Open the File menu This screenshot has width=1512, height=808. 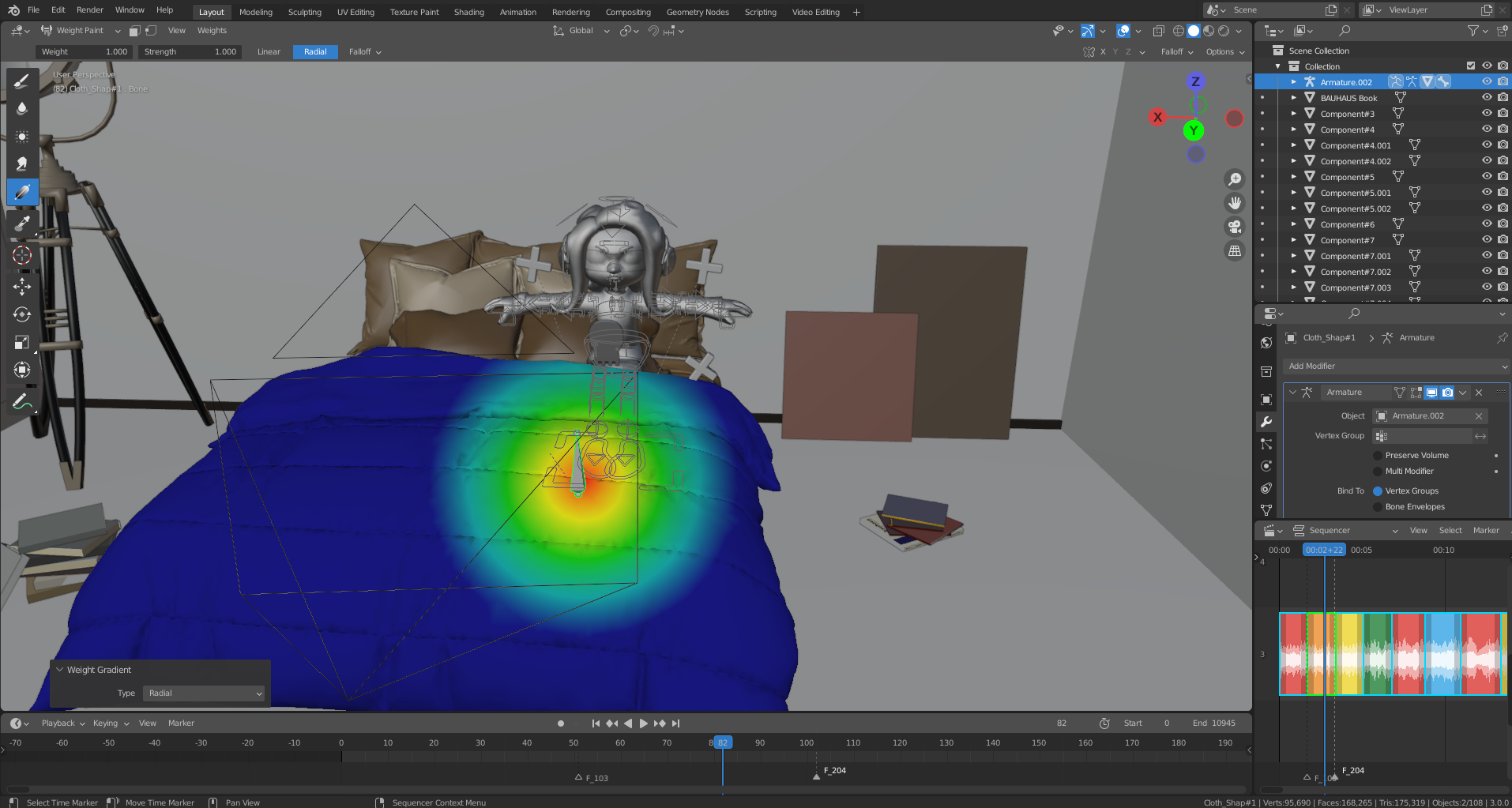(33, 10)
